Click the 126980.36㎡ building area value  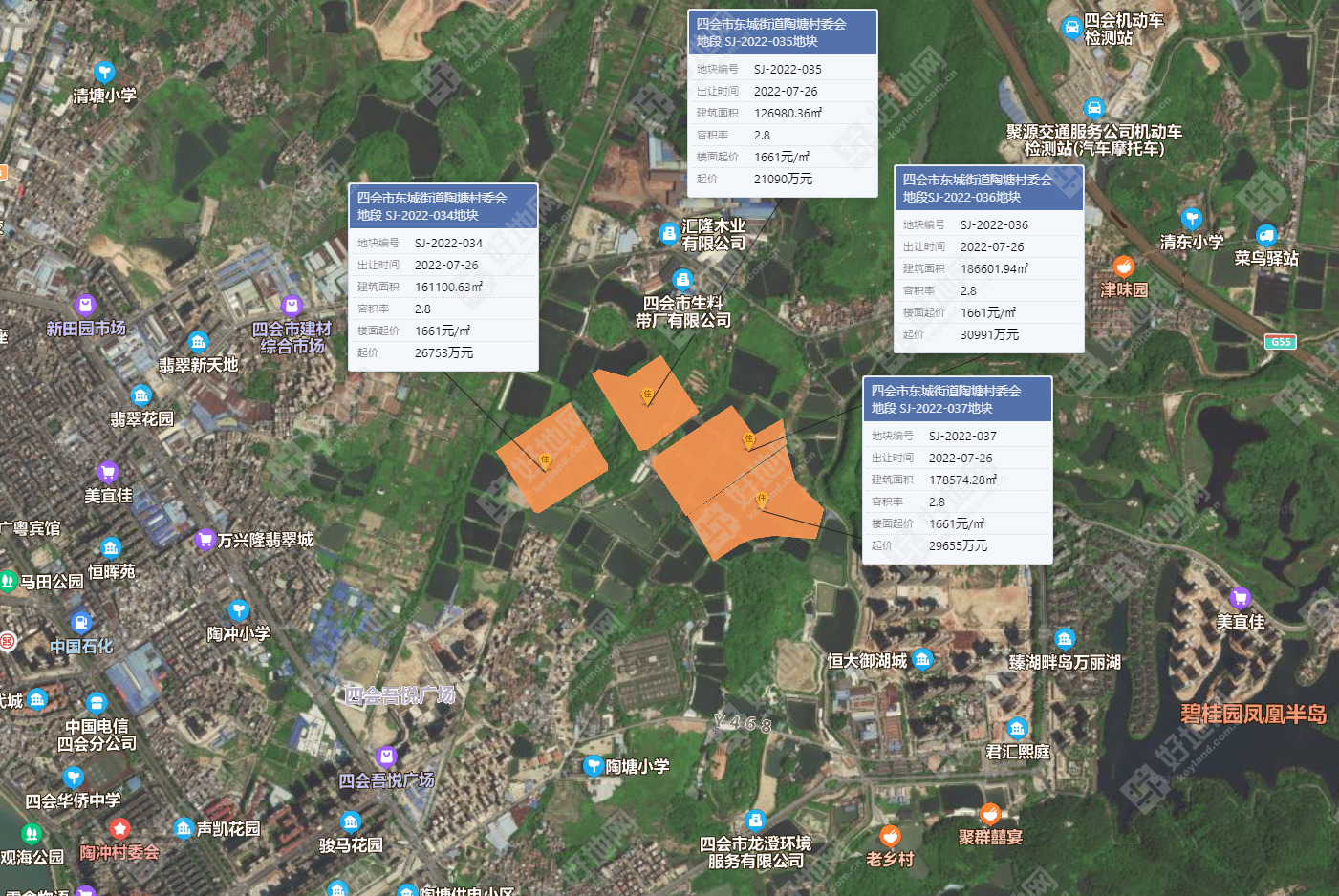tap(788, 113)
